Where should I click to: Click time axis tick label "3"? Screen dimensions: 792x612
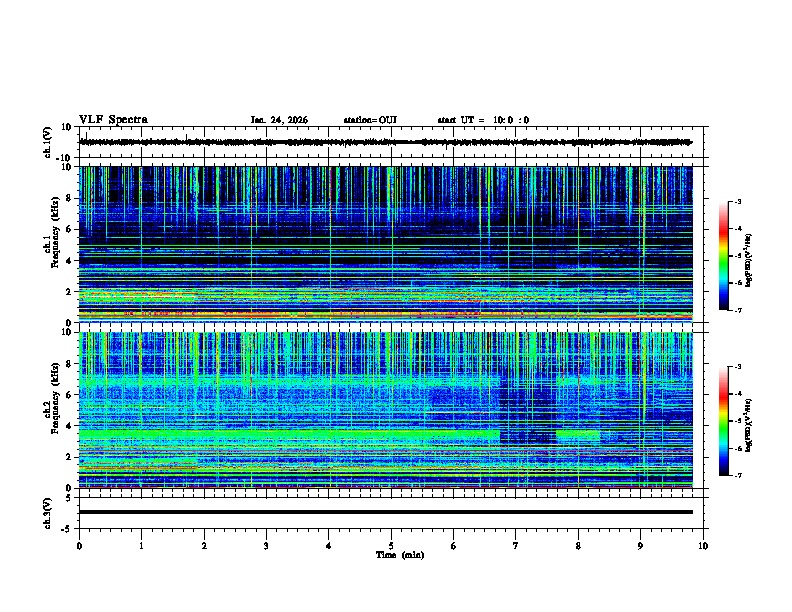pos(266,546)
